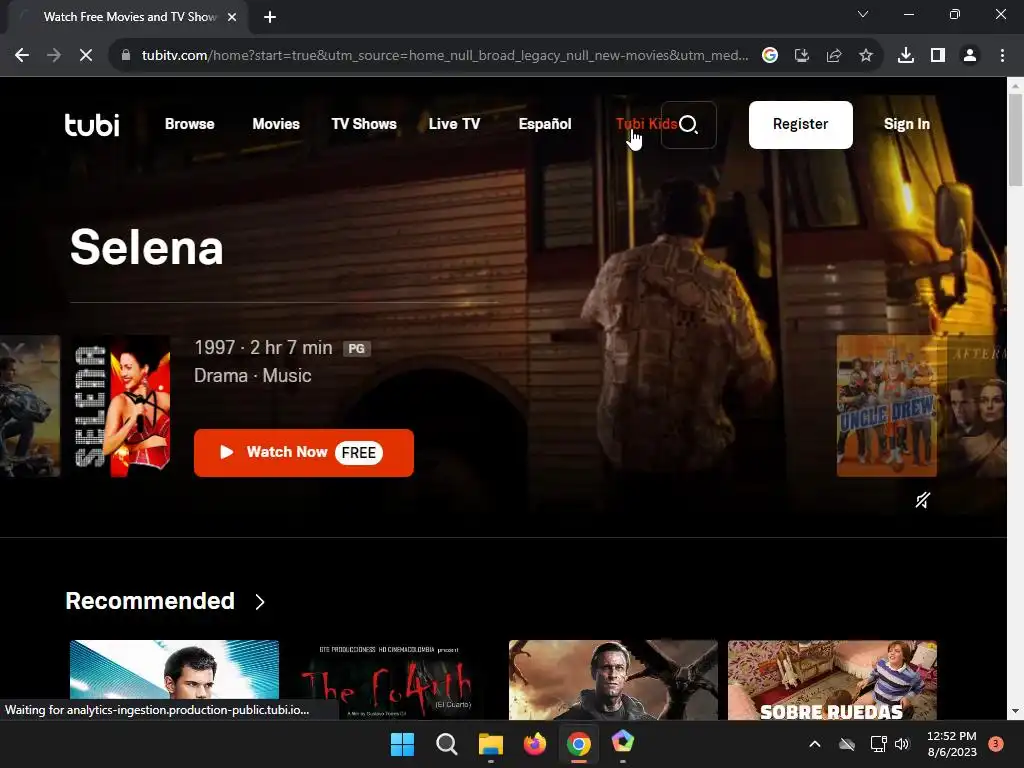Screen dimensions: 1024x768
Task: Open the monster movie thumbnail in Recommended
Action: [x=613, y=679]
